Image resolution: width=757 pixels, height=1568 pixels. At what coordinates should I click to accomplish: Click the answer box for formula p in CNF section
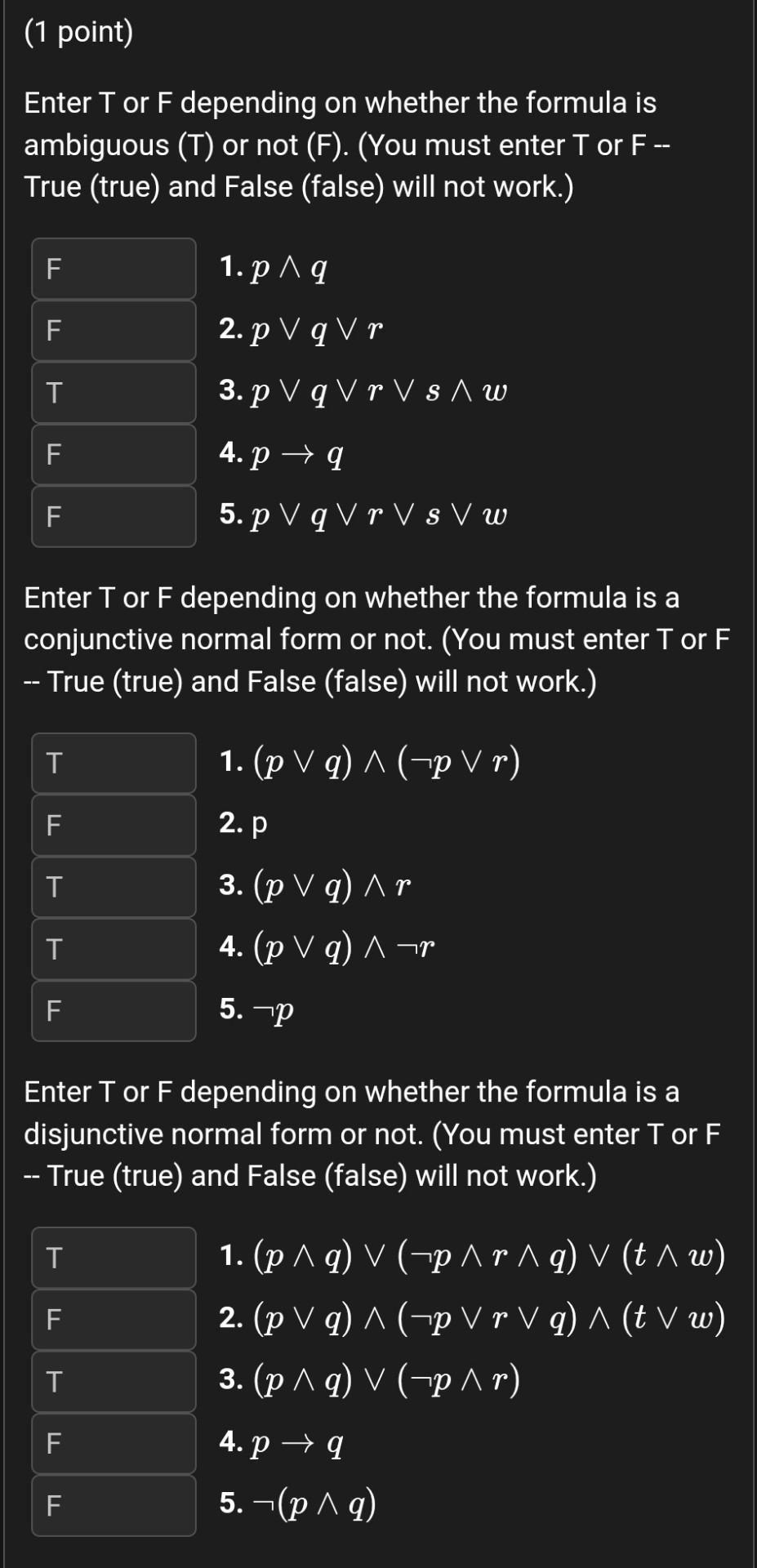point(114,826)
